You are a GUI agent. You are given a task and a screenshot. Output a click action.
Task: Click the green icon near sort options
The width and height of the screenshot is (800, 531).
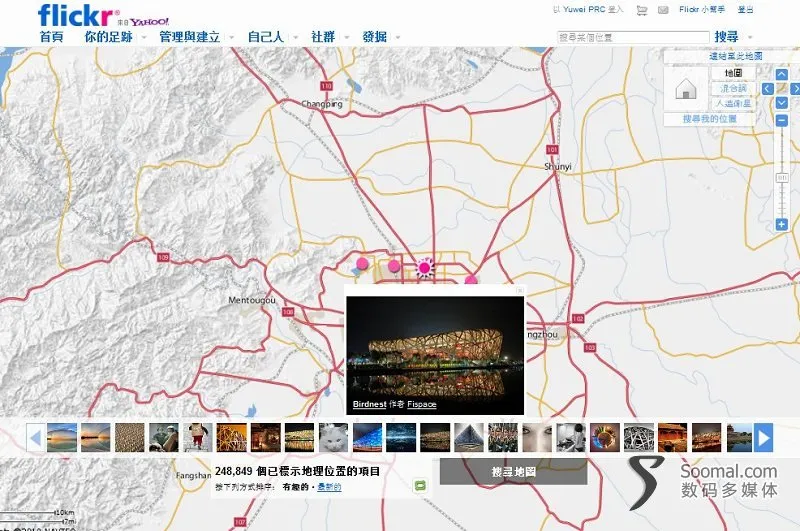pyautogui.click(x=420, y=485)
